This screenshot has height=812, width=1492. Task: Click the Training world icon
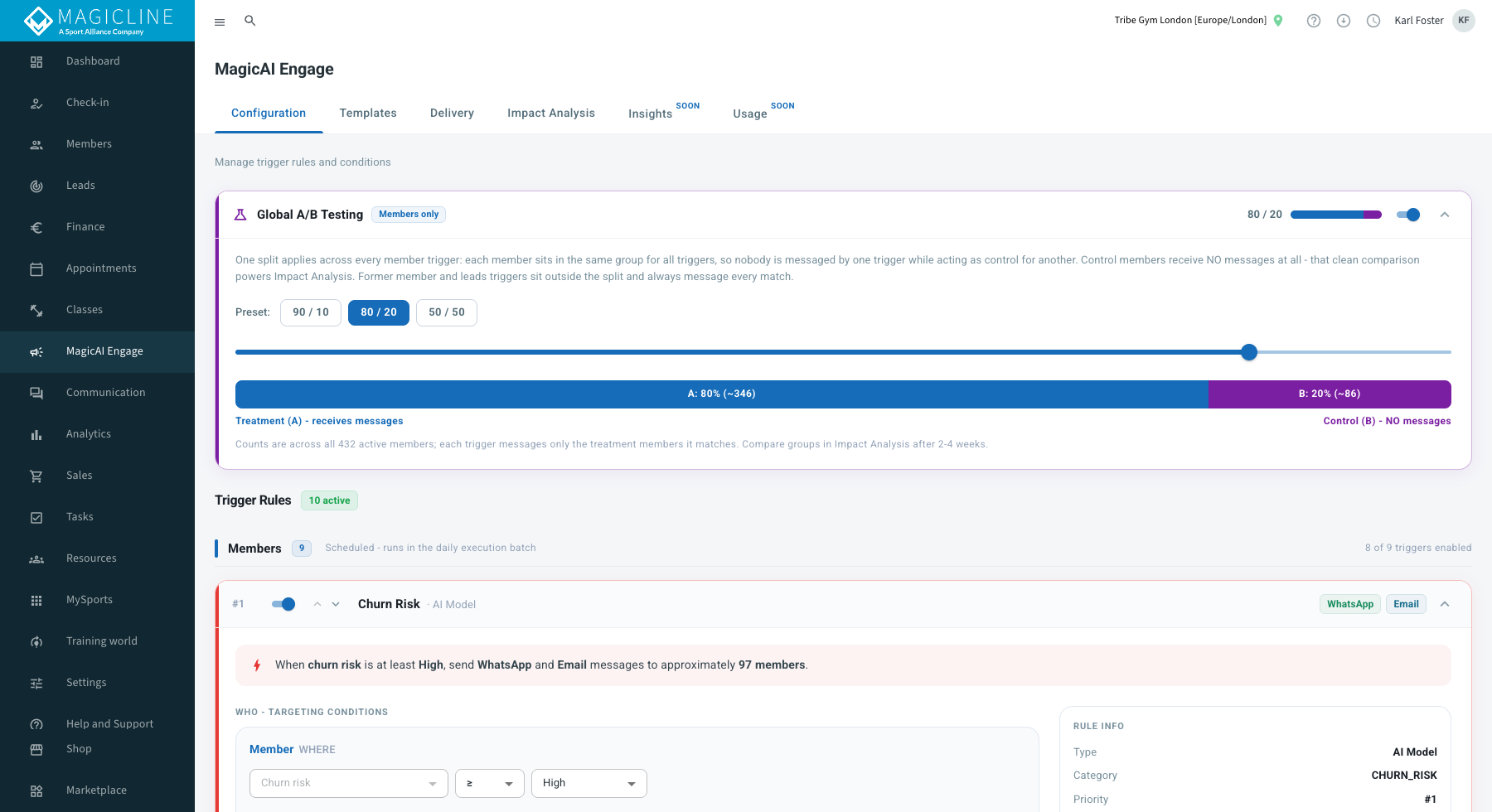point(36,641)
